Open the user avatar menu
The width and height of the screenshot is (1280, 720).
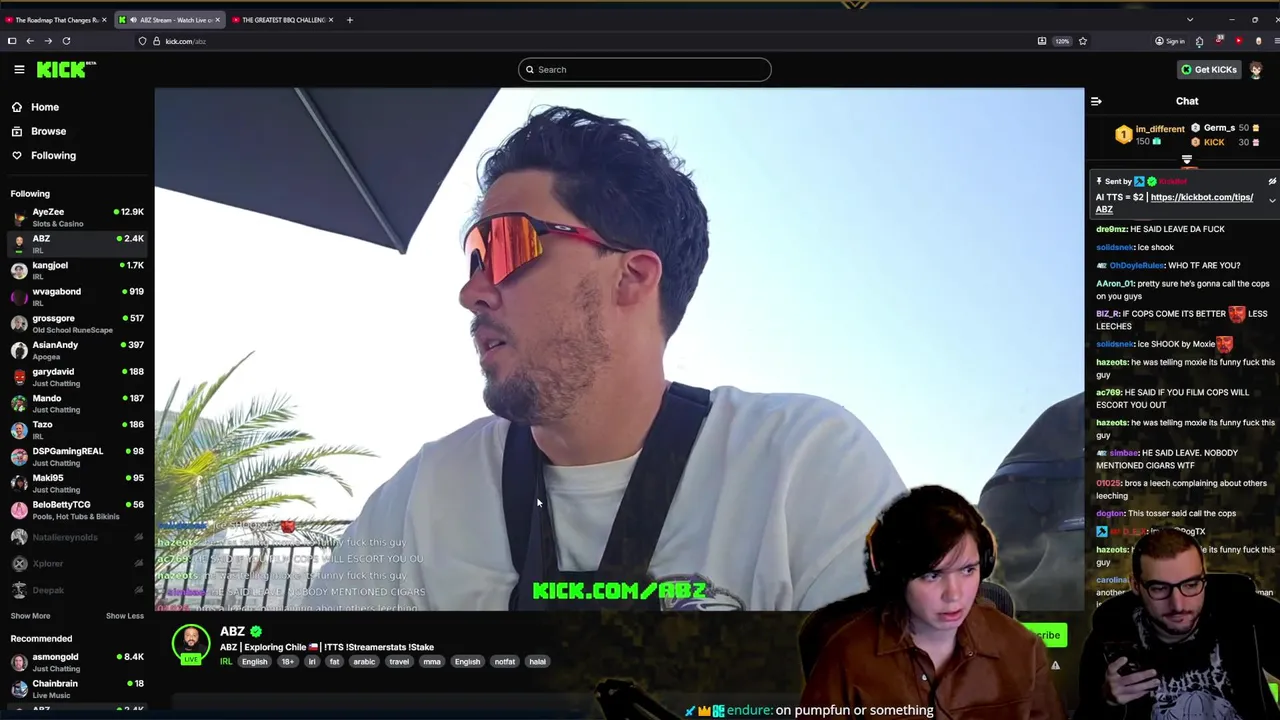pyautogui.click(x=1256, y=69)
